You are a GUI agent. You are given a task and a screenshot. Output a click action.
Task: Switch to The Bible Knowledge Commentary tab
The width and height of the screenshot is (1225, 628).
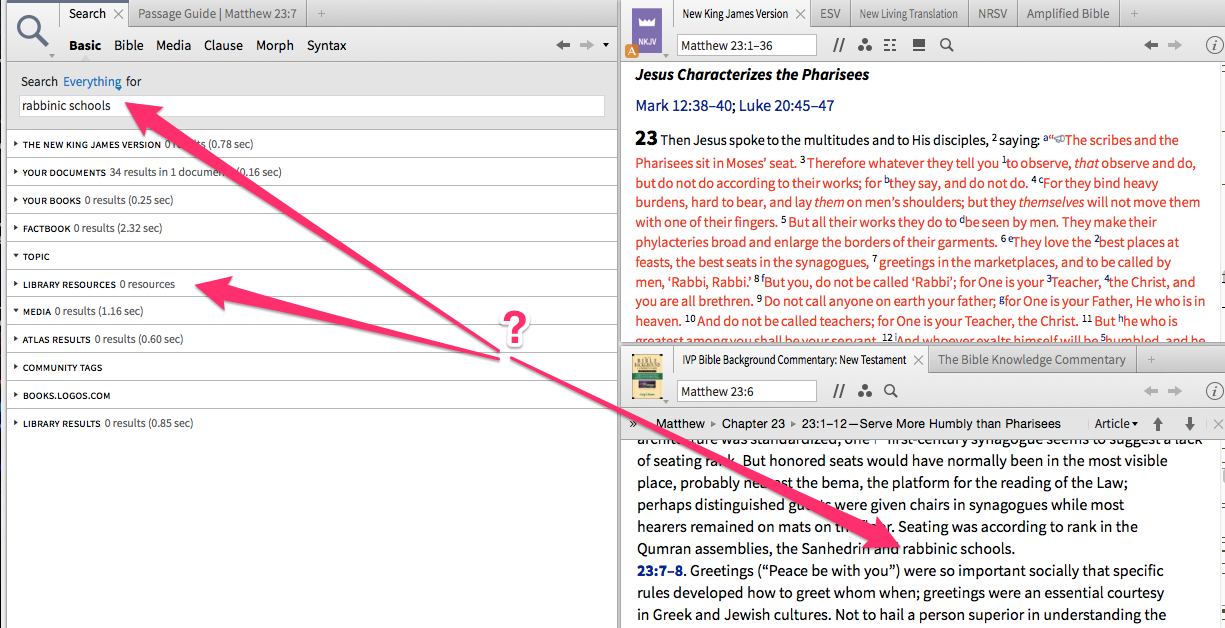pos(1032,360)
